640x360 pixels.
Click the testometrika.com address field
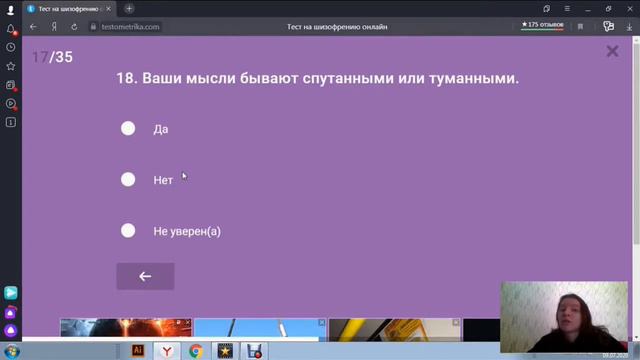(125, 27)
